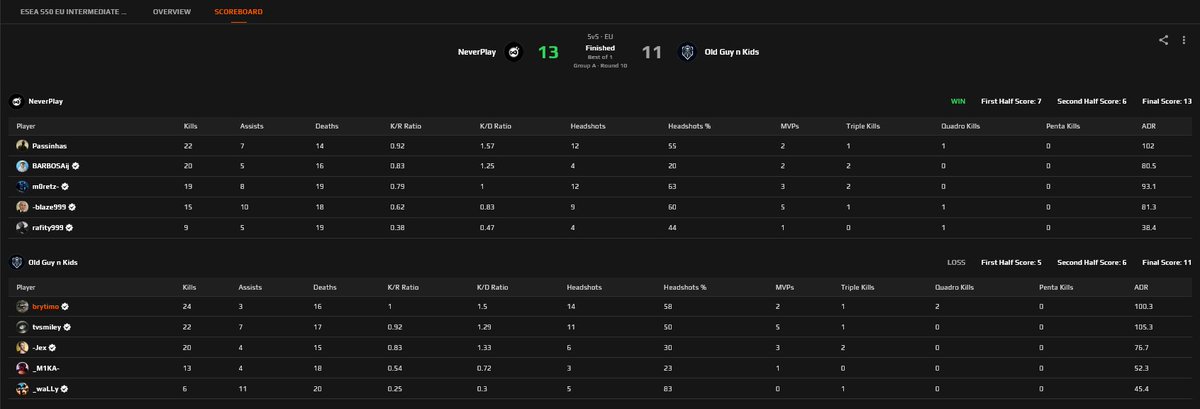The height and width of the screenshot is (409, 1200).
Task: Click First Half Score: 7 text
Action: coord(1012,102)
